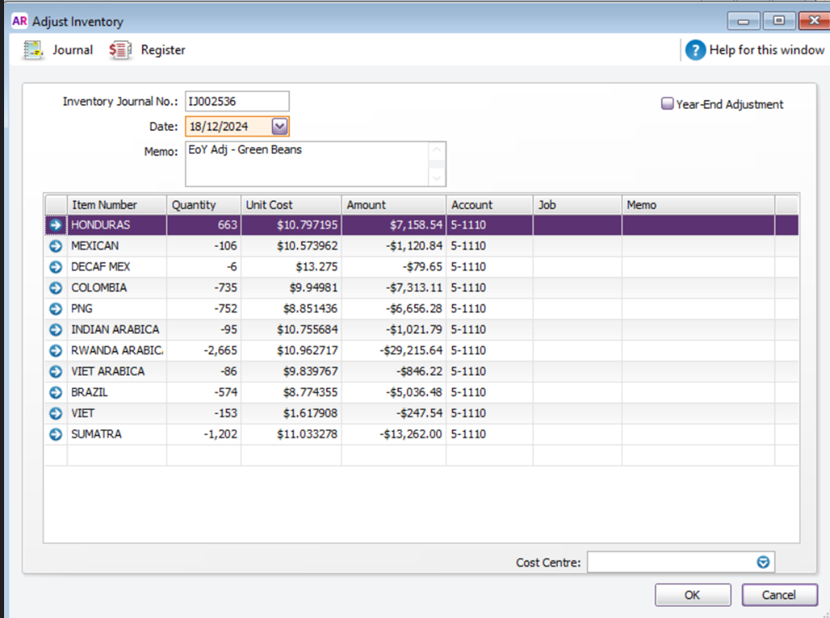The width and height of the screenshot is (830, 618).
Task: Click the arrow icon beside MEXICAN row
Action: [x=55, y=246]
